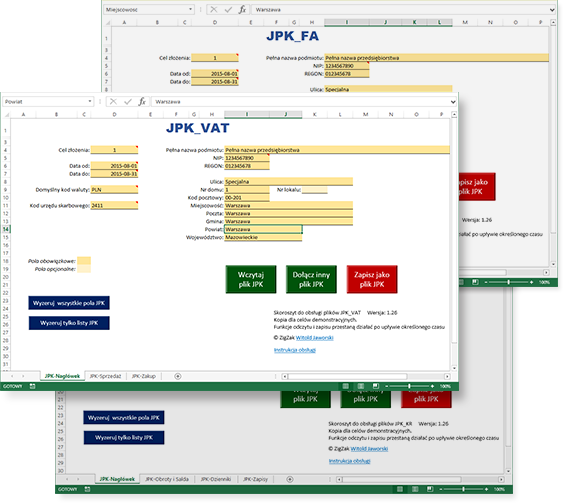Open the JPK-Sprzedaż sheet tab
Viewport: 563px width, 503px height.
pyautogui.click(x=105, y=376)
